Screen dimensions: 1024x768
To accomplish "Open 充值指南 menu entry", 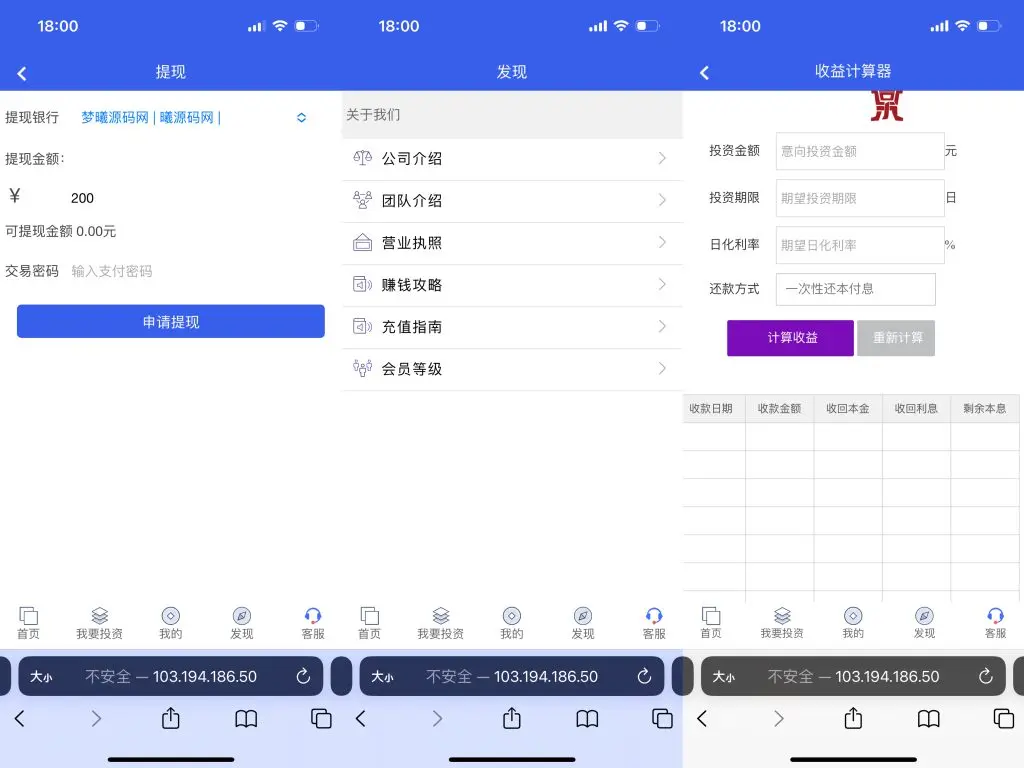I will pyautogui.click(x=412, y=327).
